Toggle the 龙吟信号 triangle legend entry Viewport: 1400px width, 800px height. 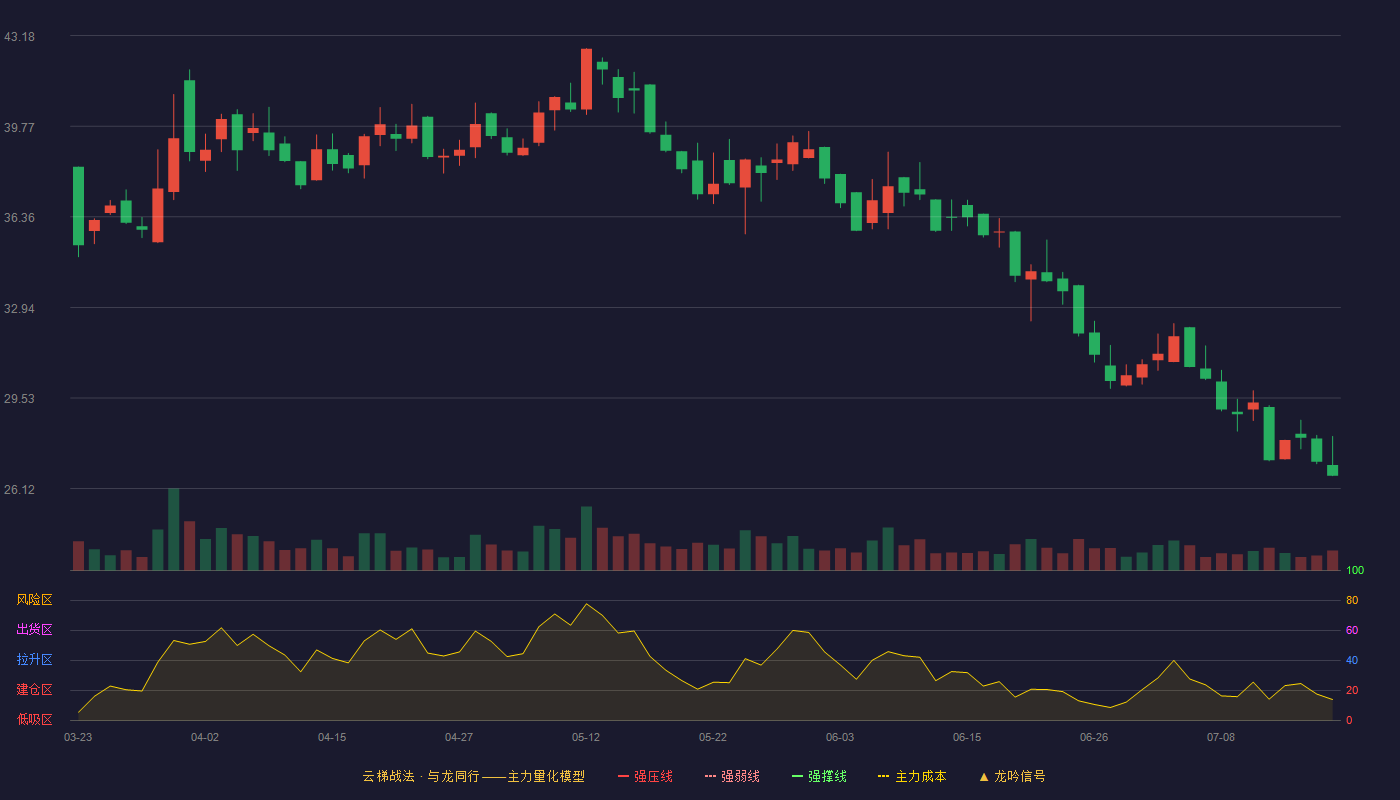click(x=1012, y=776)
